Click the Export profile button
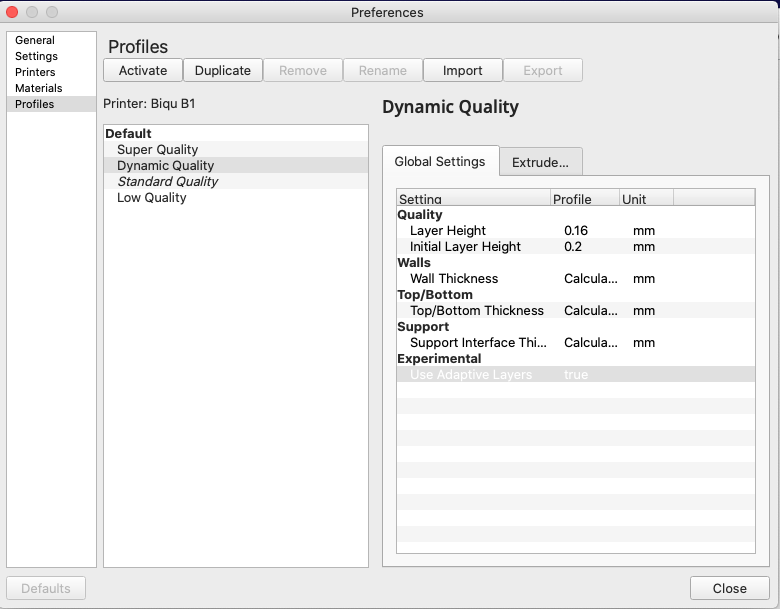 (543, 70)
